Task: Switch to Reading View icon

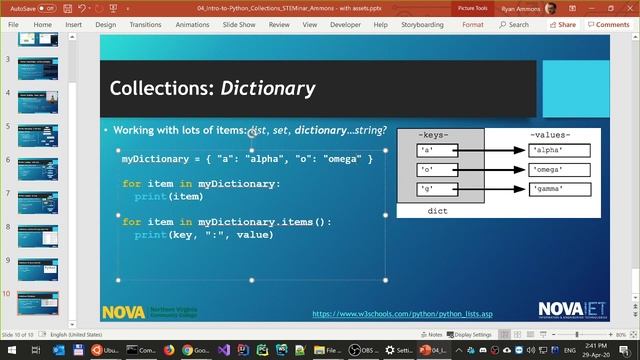Action: 530,335
